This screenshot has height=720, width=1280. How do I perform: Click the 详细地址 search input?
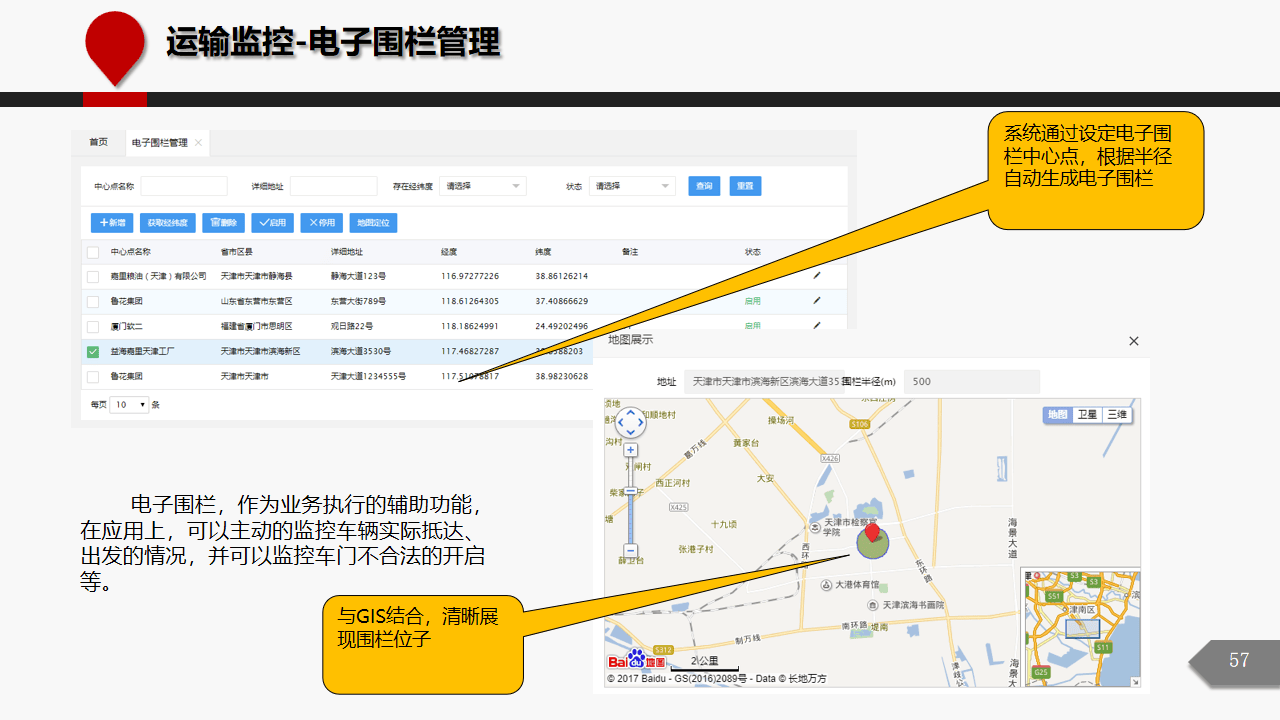(334, 186)
